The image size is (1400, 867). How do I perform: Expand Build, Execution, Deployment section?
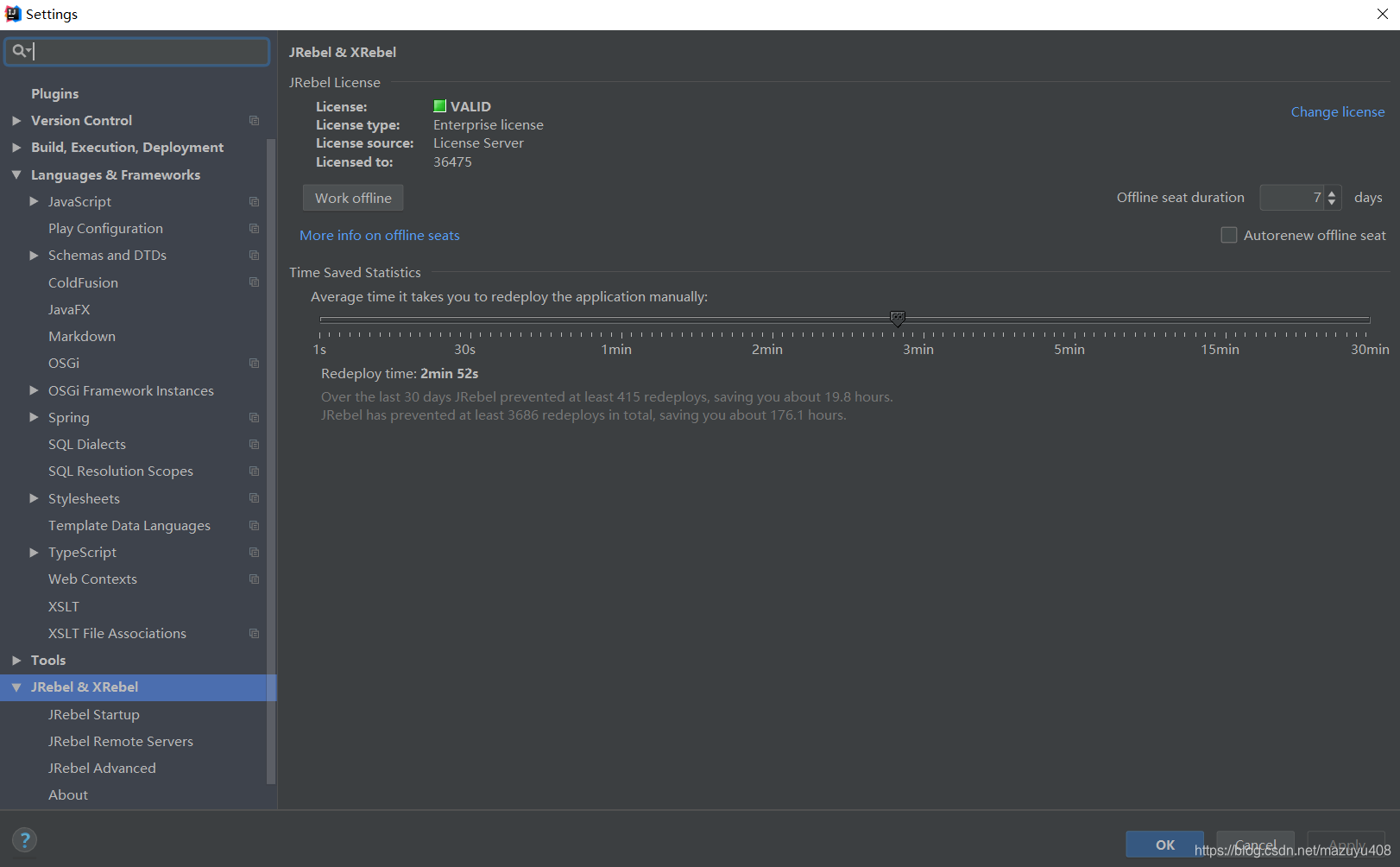[x=16, y=148]
